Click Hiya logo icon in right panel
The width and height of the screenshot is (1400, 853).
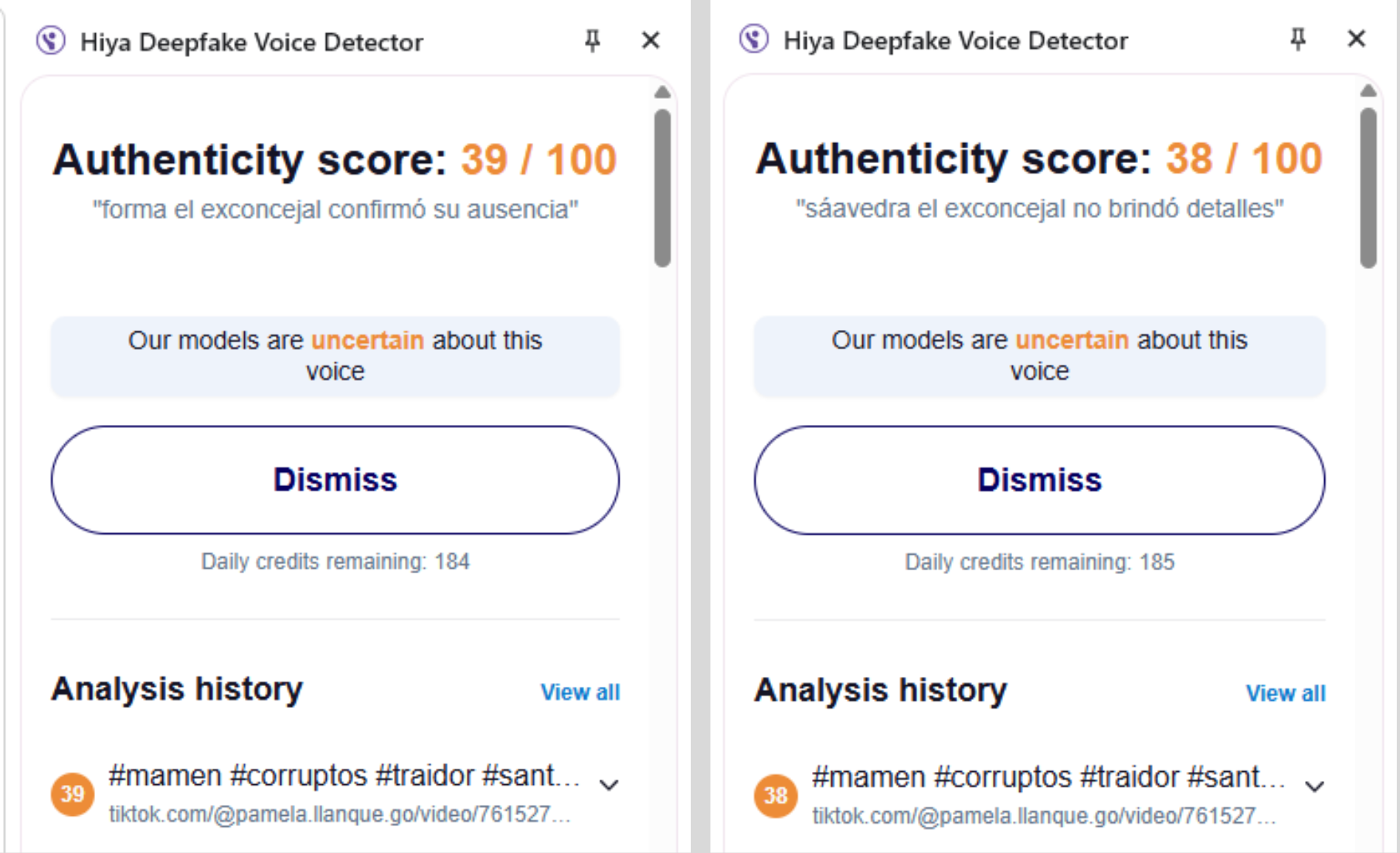click(753, 39)
